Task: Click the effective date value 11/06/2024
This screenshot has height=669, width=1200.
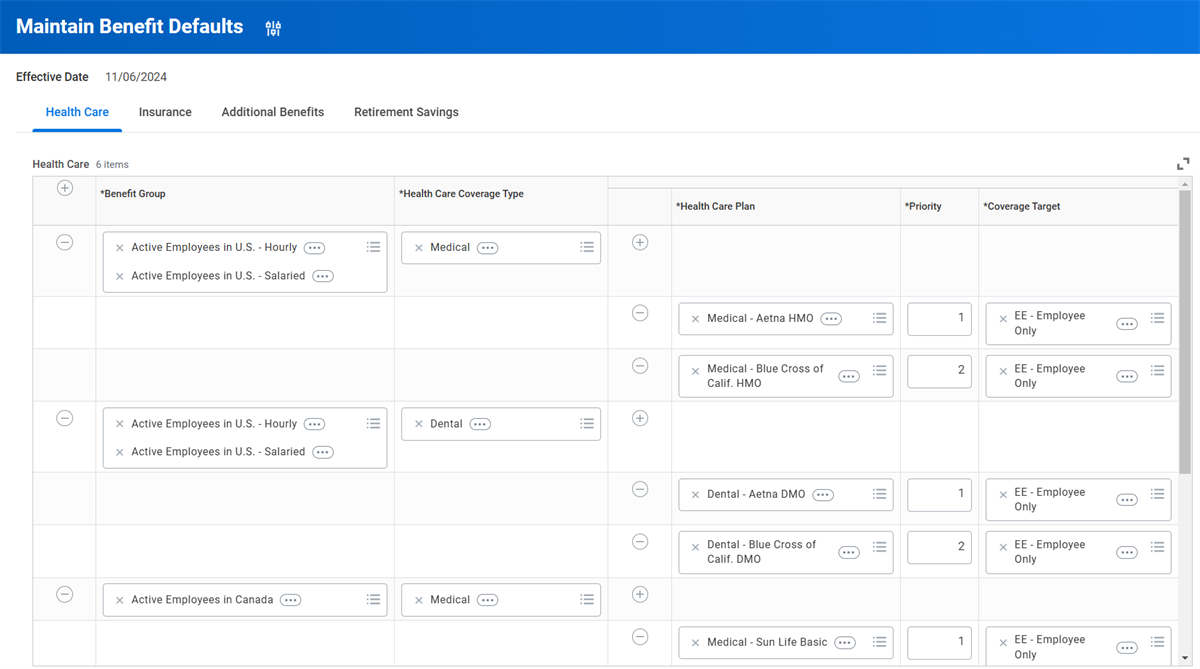Action: 136,77
